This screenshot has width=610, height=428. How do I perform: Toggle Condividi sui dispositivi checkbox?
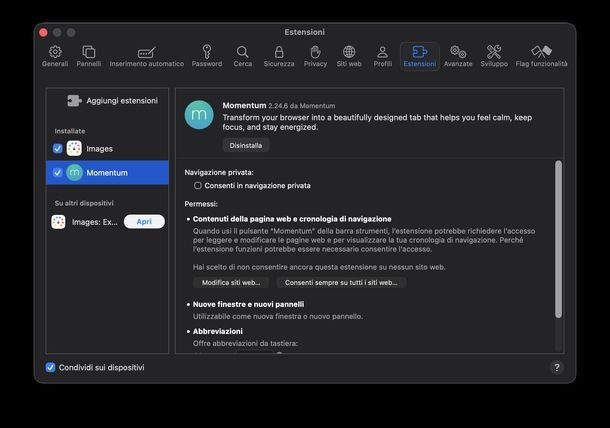(50, 367)
